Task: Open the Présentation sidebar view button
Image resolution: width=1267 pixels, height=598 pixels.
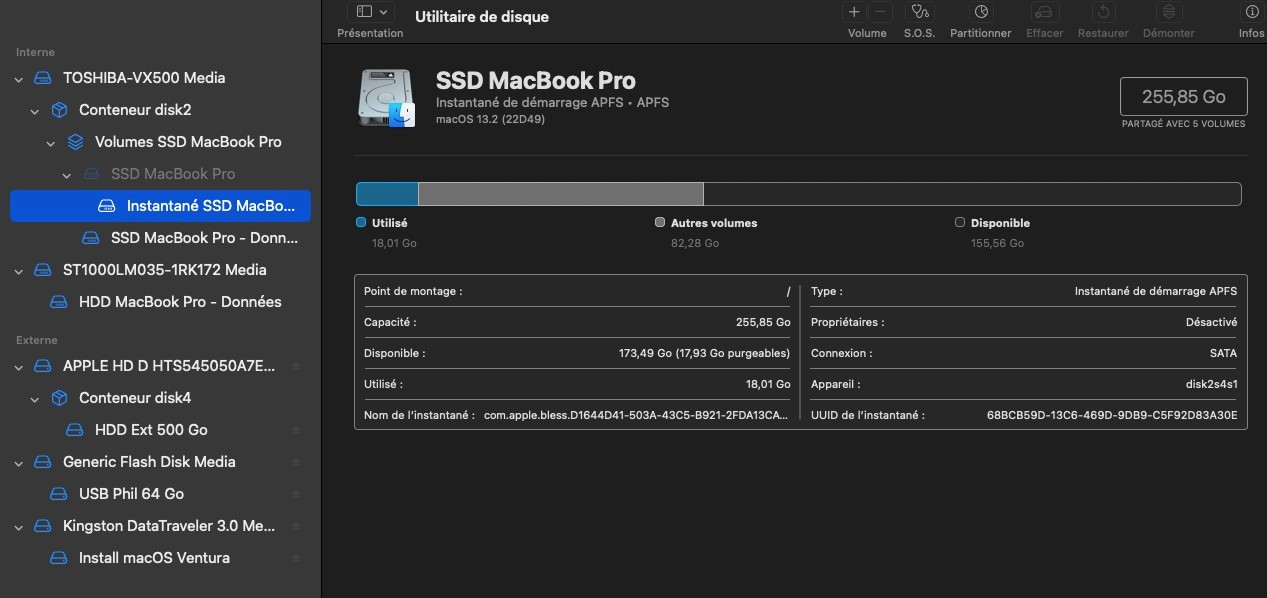Action: pos(370,12)
